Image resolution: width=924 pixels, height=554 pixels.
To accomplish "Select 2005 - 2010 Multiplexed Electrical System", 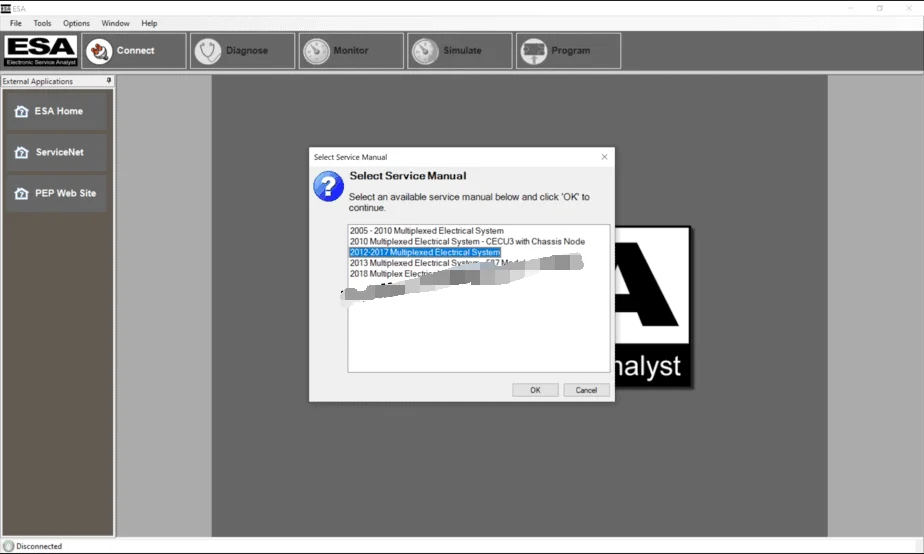I will 427,231.
